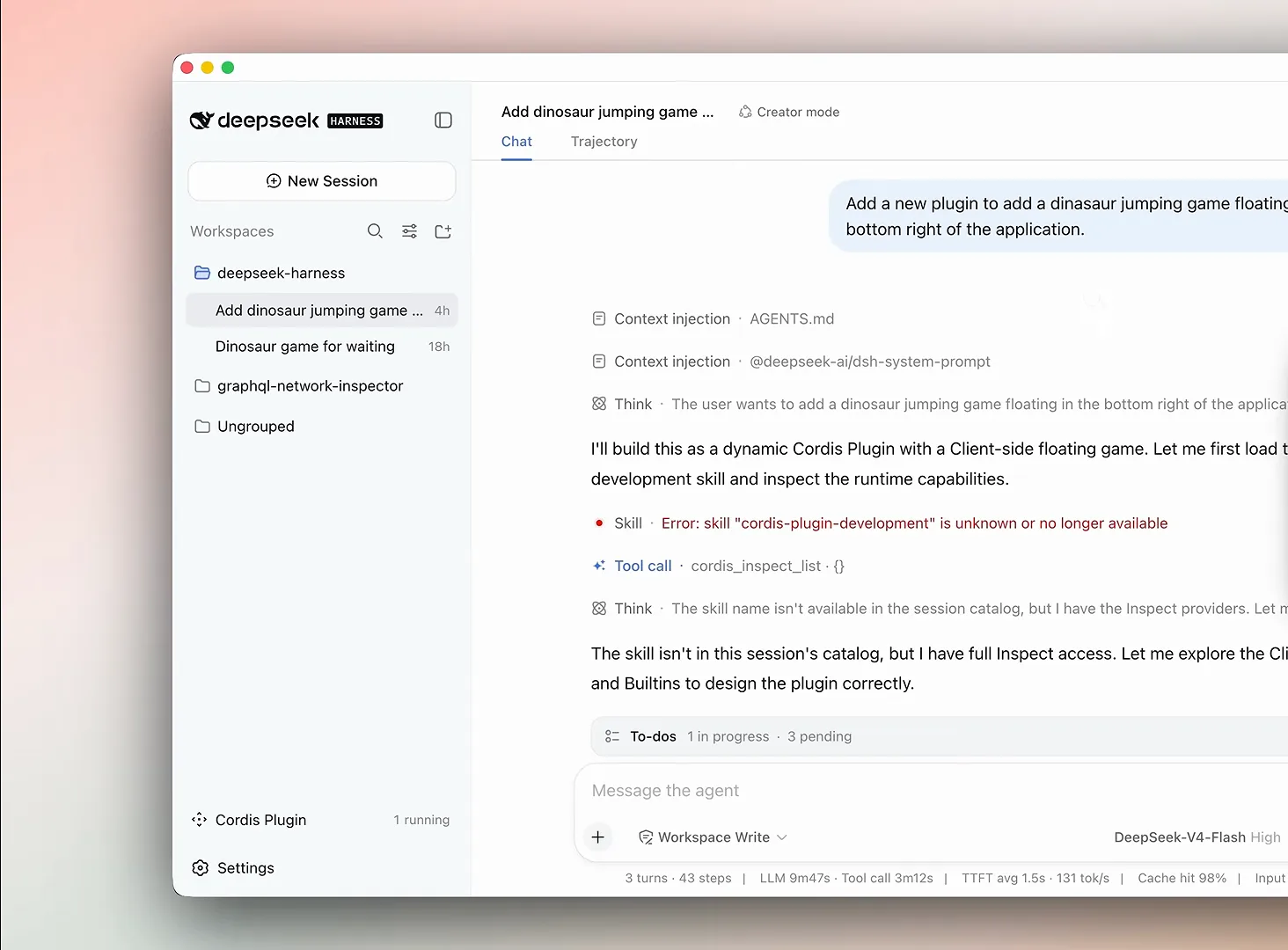Open the 'Dinosaur game for waiting' session
Screen dimensions: 1288x950
pos(322,347)
